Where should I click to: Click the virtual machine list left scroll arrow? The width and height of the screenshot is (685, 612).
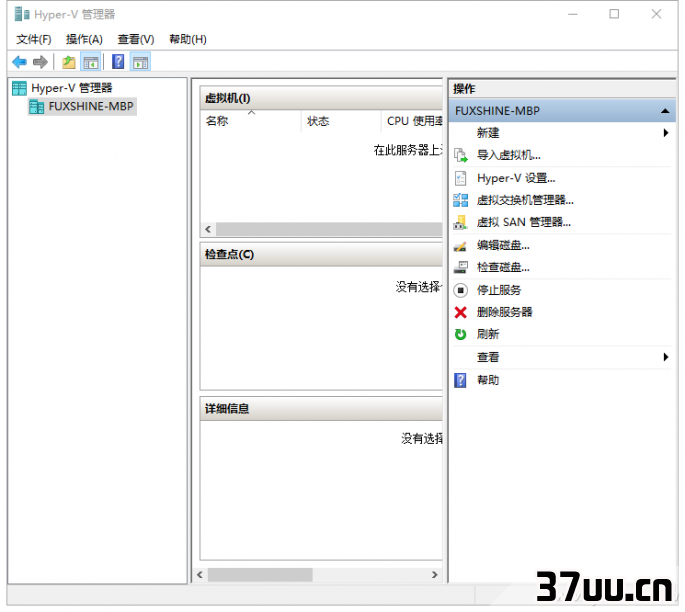click(208, 229)
